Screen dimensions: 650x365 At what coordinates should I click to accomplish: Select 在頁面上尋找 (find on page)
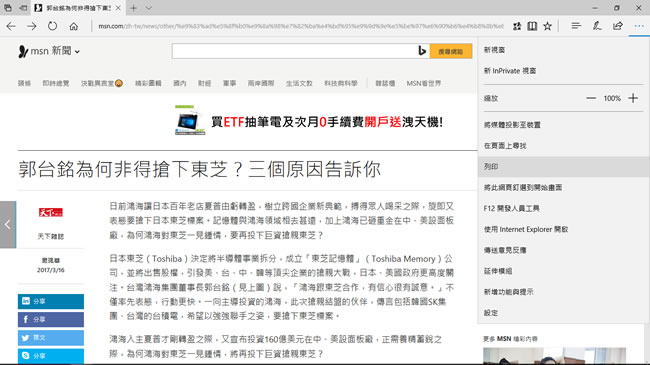(x=564, y=146)
